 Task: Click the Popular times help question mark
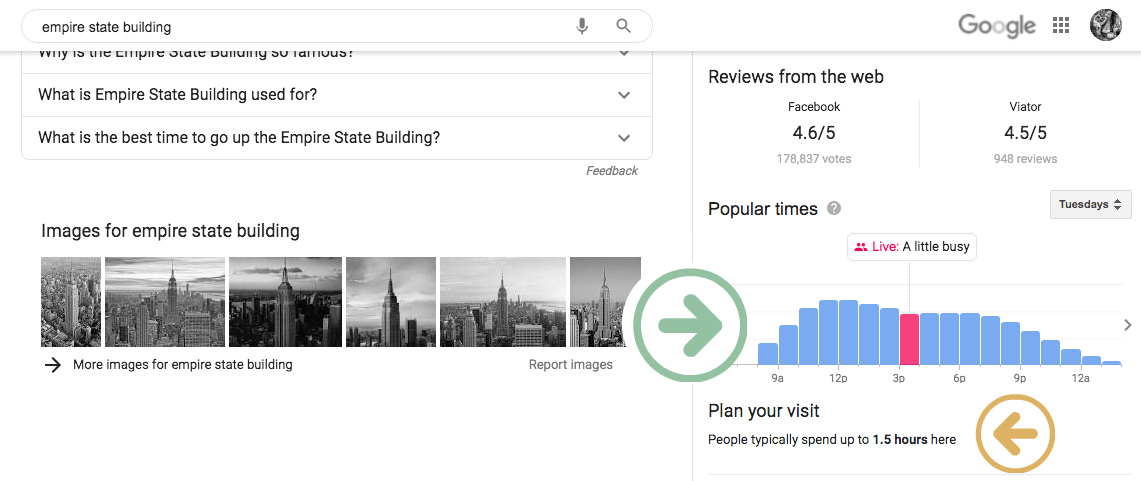pyautogui.click(x=835, y=209)
